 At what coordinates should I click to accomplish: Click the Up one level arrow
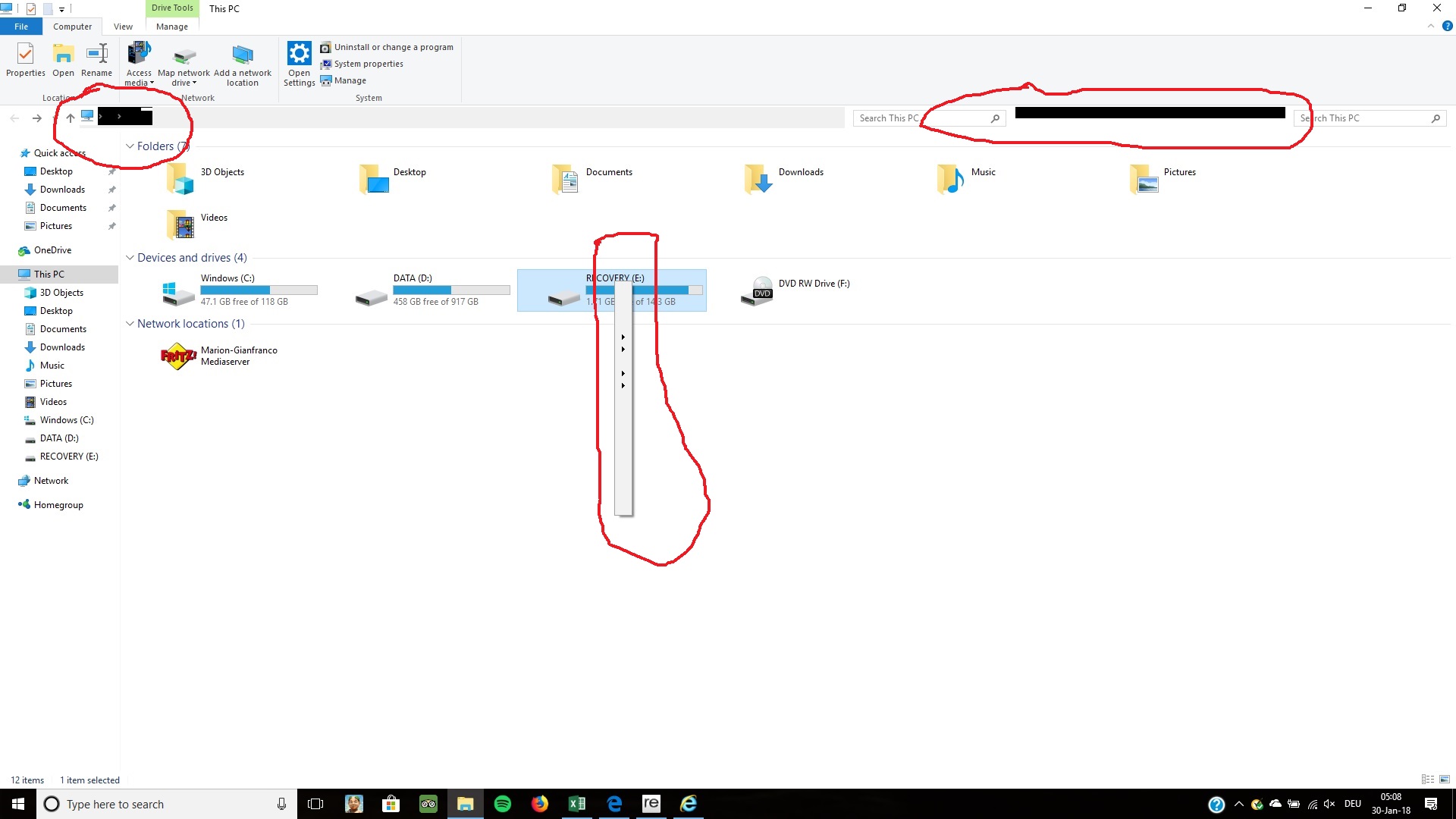click(70, 118)
